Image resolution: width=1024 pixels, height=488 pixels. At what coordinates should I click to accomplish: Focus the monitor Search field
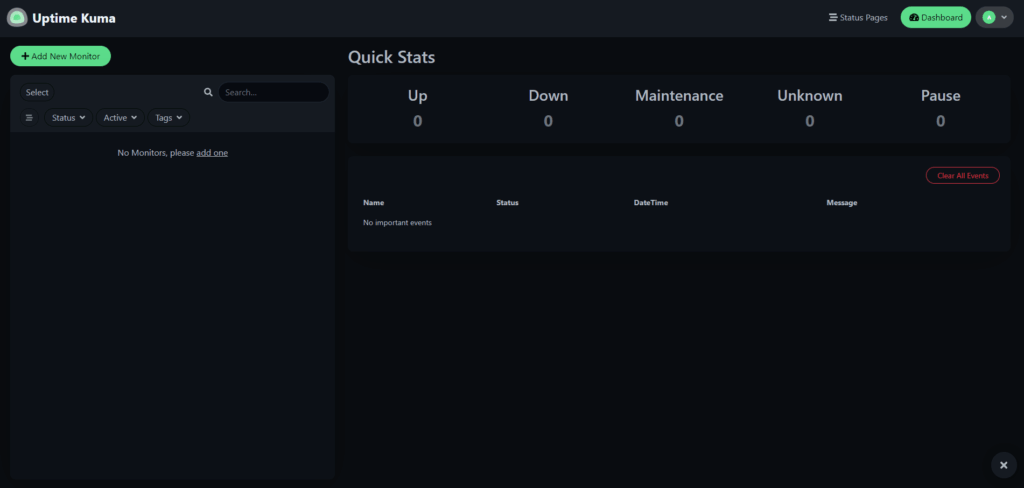pos(273,92)
